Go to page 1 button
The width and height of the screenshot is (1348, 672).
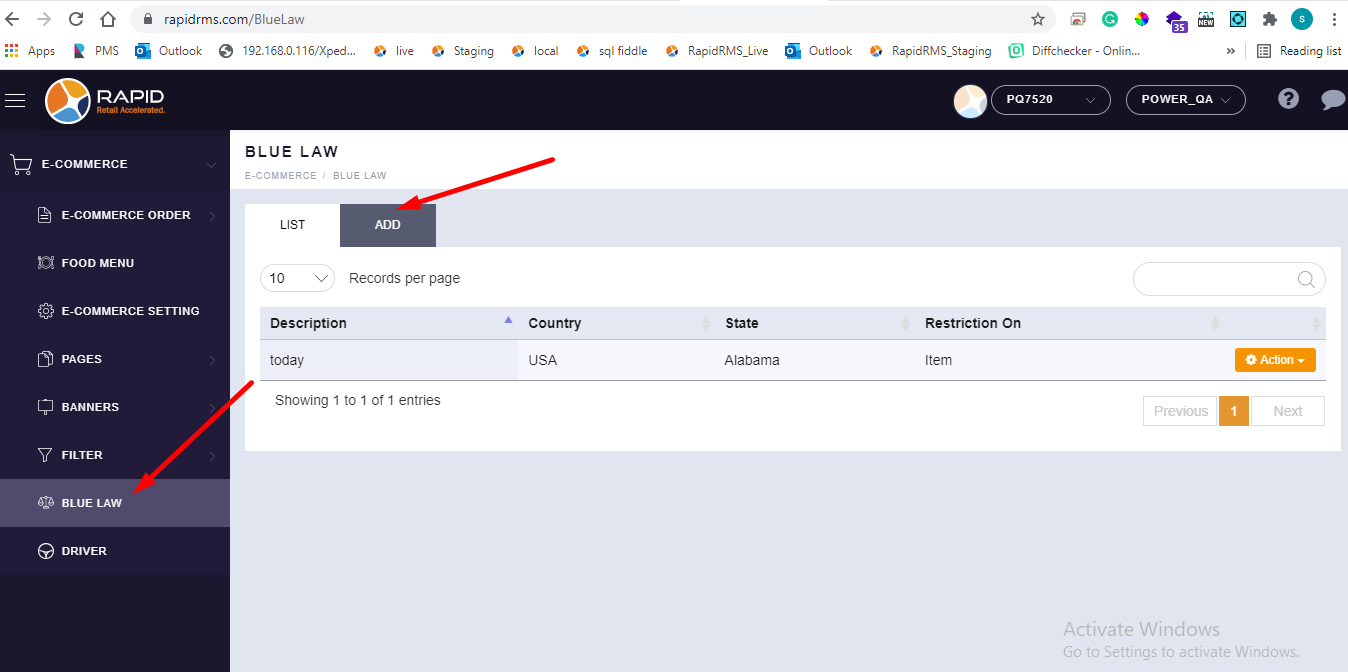point(1234,411)
